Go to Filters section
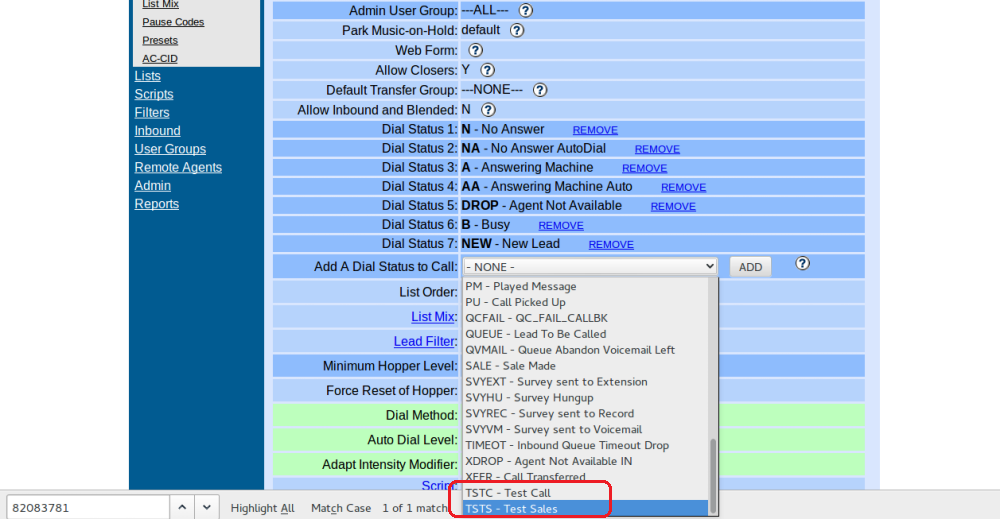The height and width of the screenshot is (519, 1000). 152,113
